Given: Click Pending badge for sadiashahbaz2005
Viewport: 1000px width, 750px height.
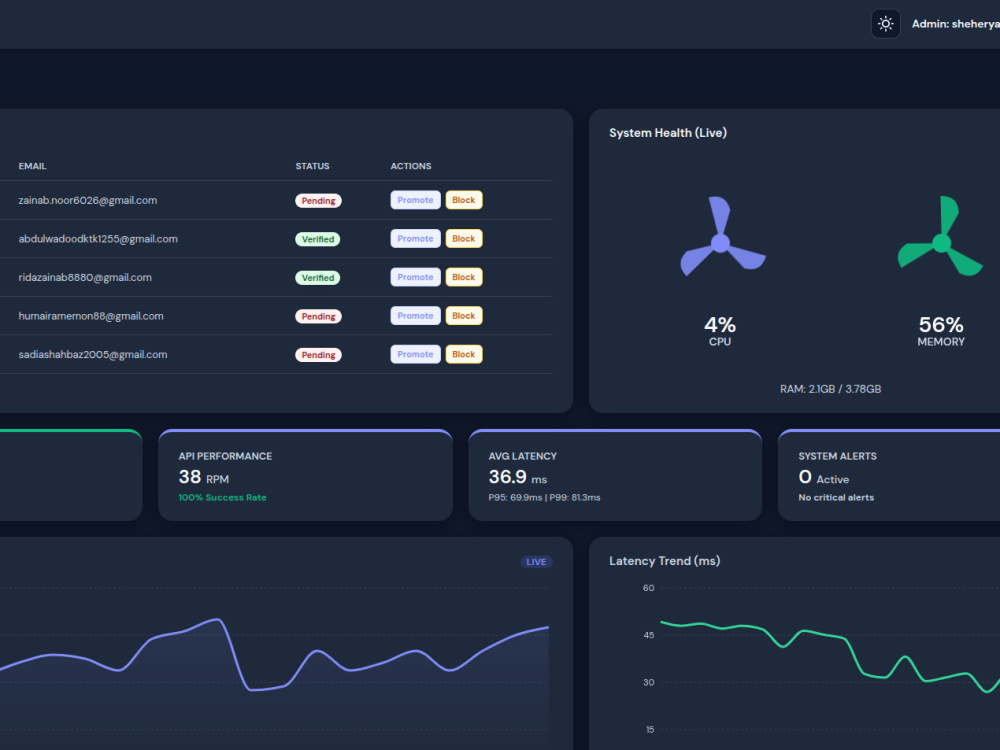Looking at the screenshot, I should click(318, 355).
